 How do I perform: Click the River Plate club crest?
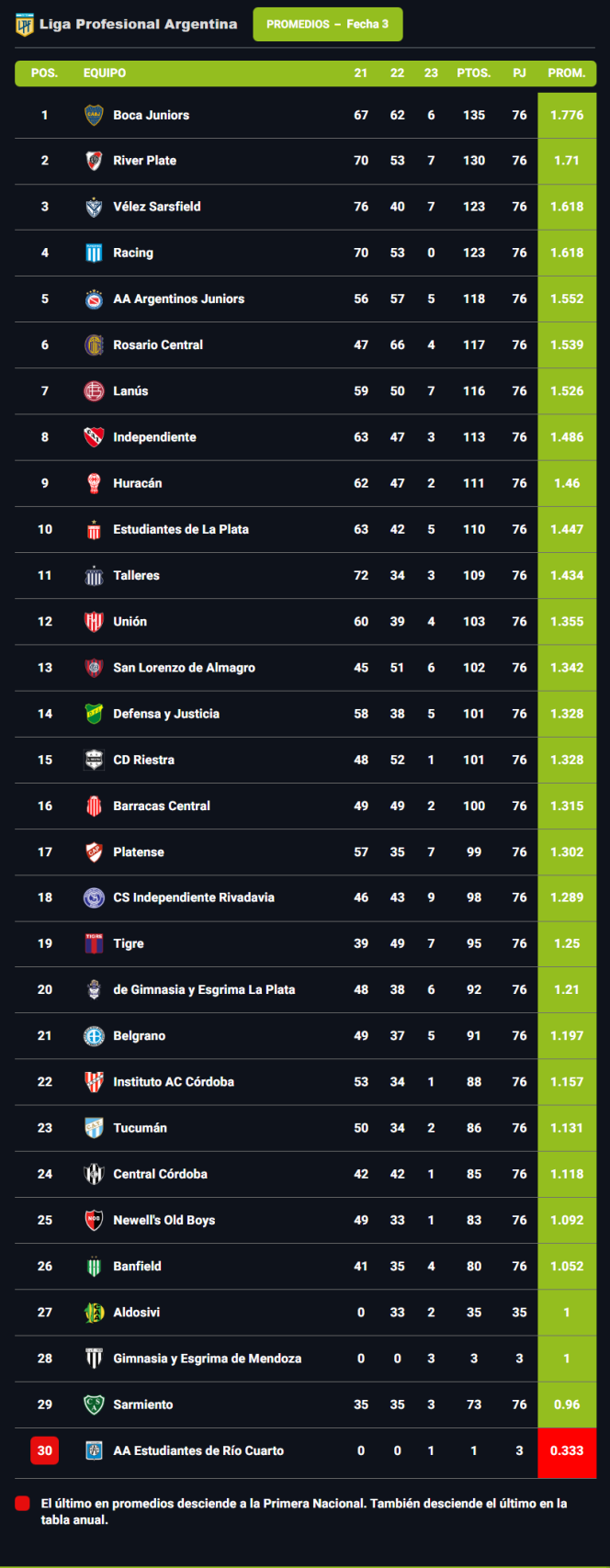[94, 161]
